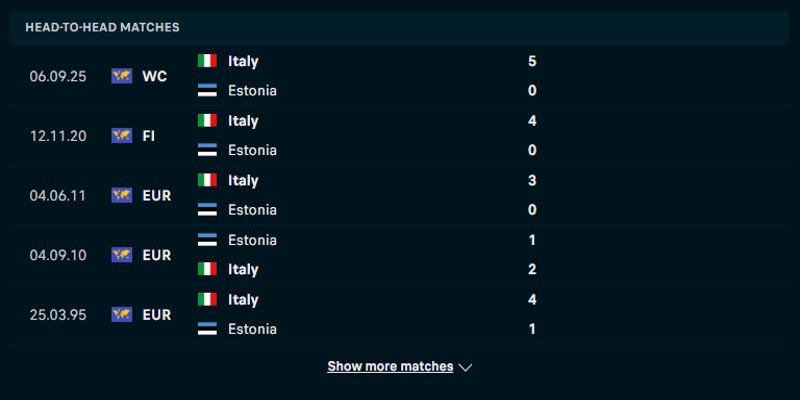Expand the list with Show more matches
Image resolution: width=800 pixels, height=400 pixels.
point(390,367)
